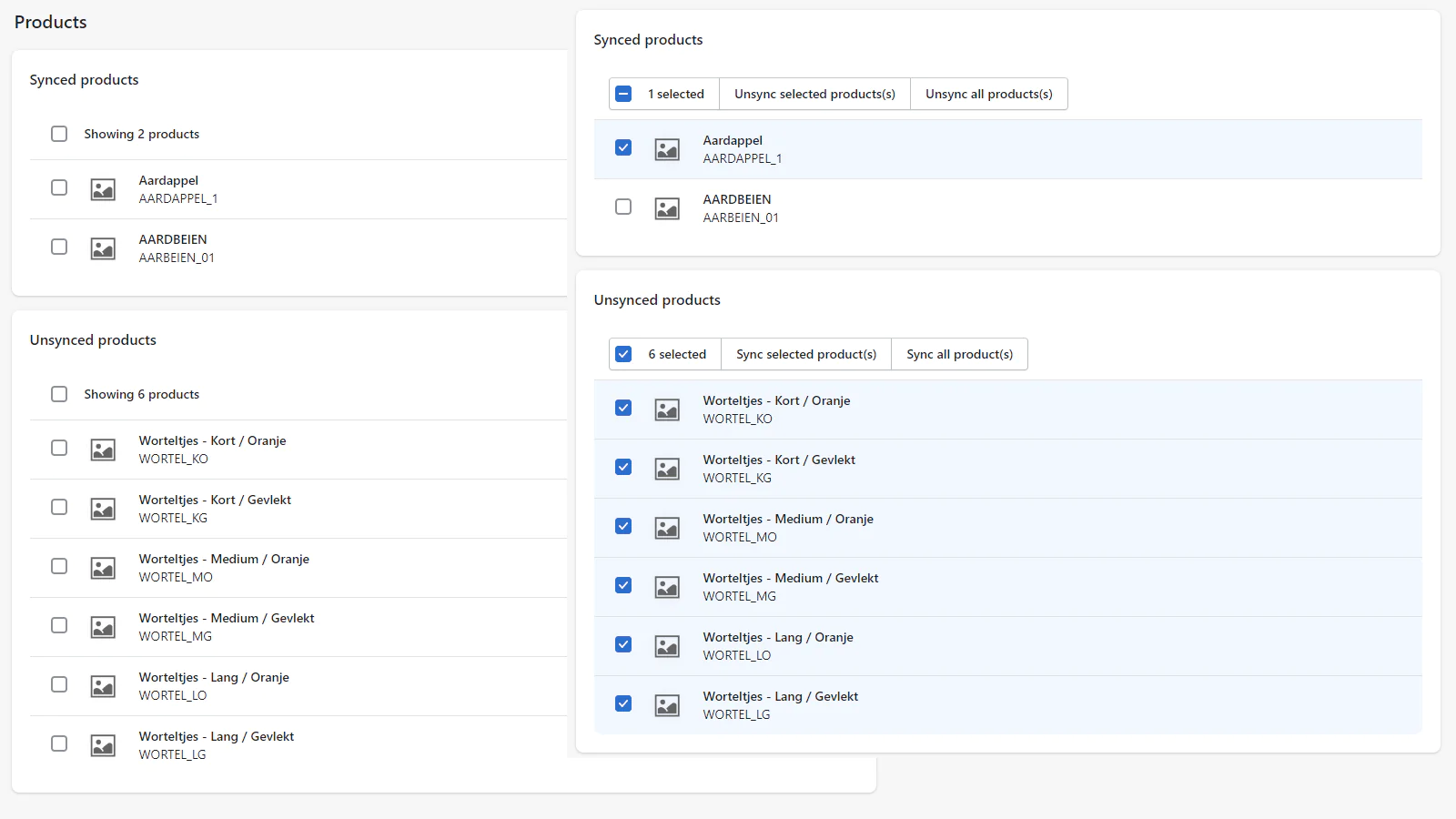Click 'Unsync selected products(s)' button
1456x819 pixels.
pyautogui.click(x=814, y=94)
